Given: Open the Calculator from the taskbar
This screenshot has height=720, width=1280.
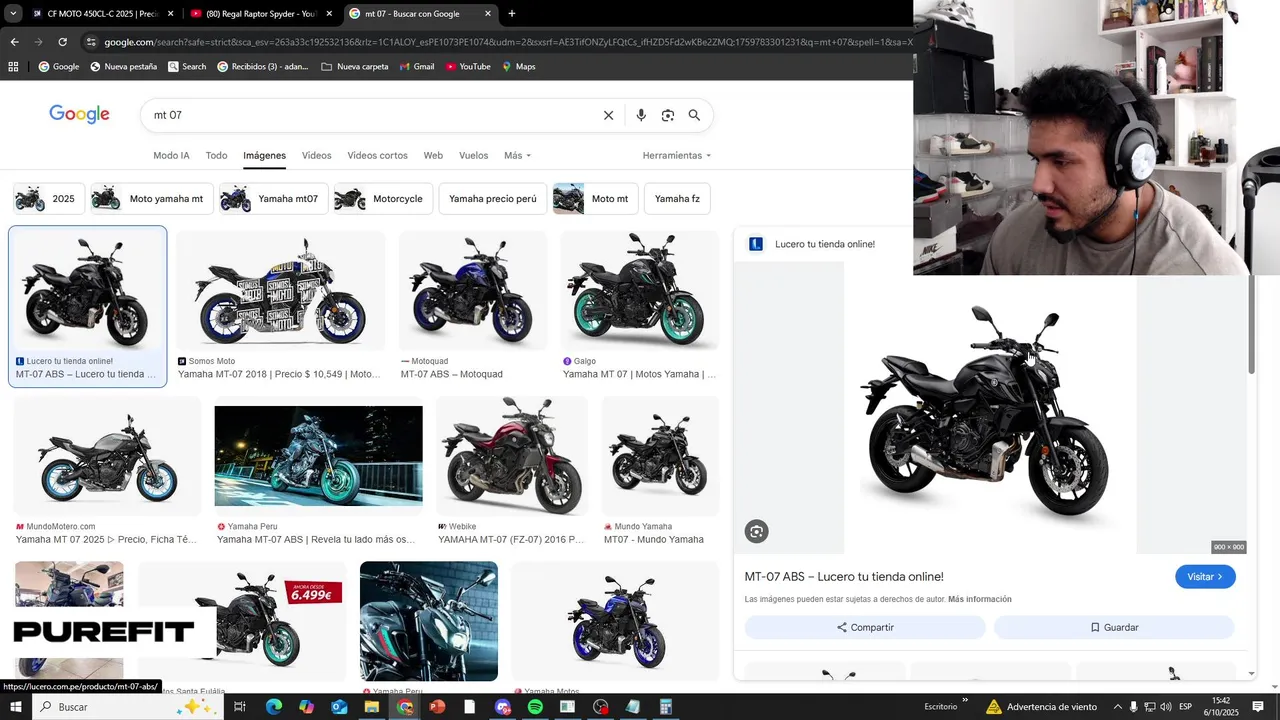Looking at the screenshot, I should coord(665,707).
